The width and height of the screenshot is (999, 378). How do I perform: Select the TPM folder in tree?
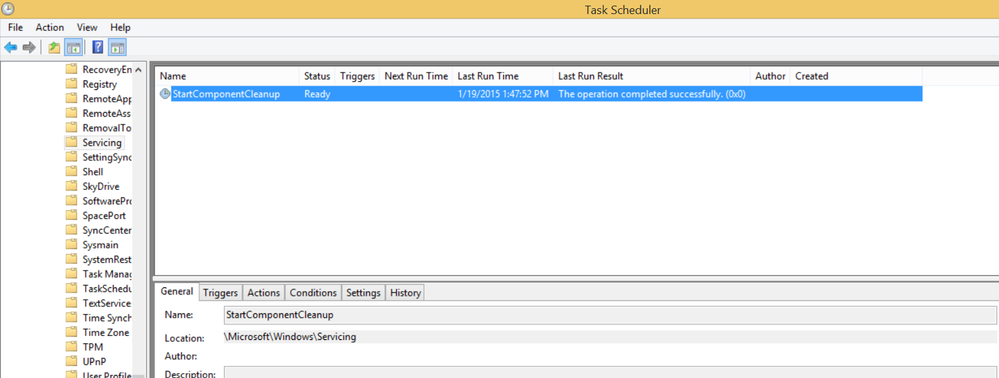93,347
